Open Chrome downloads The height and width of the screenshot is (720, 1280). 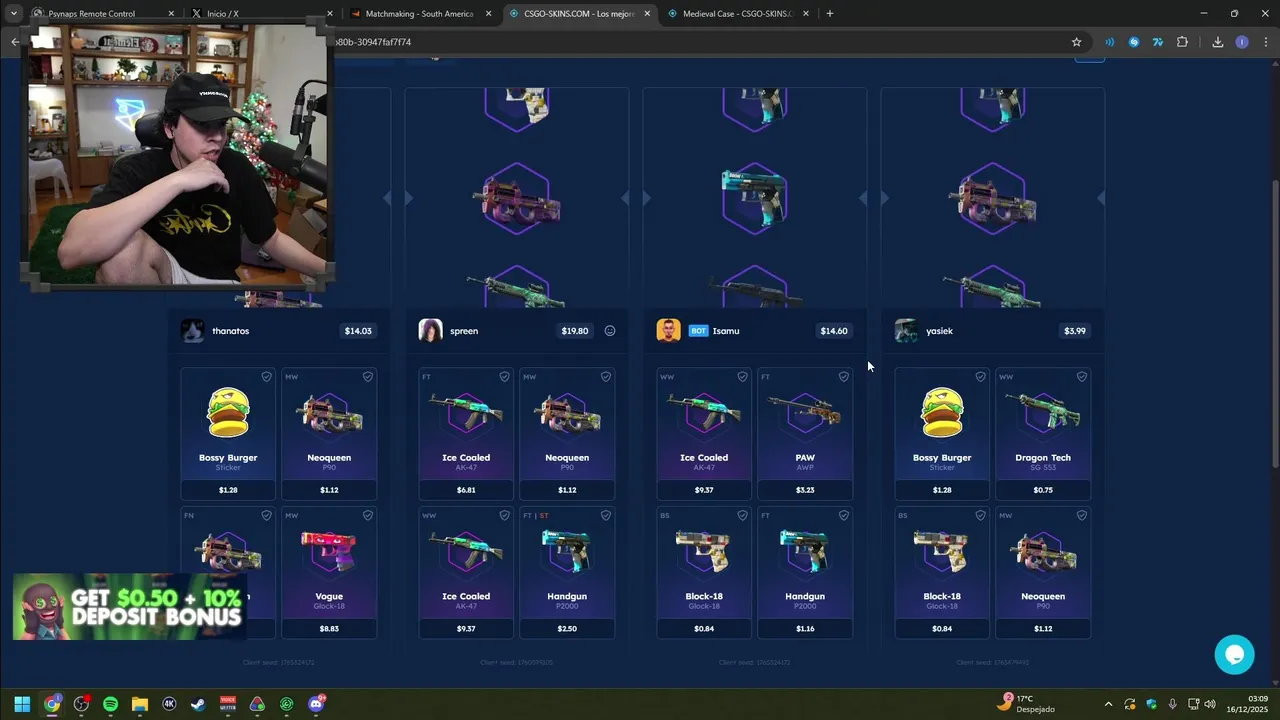tap(1218, 42)
